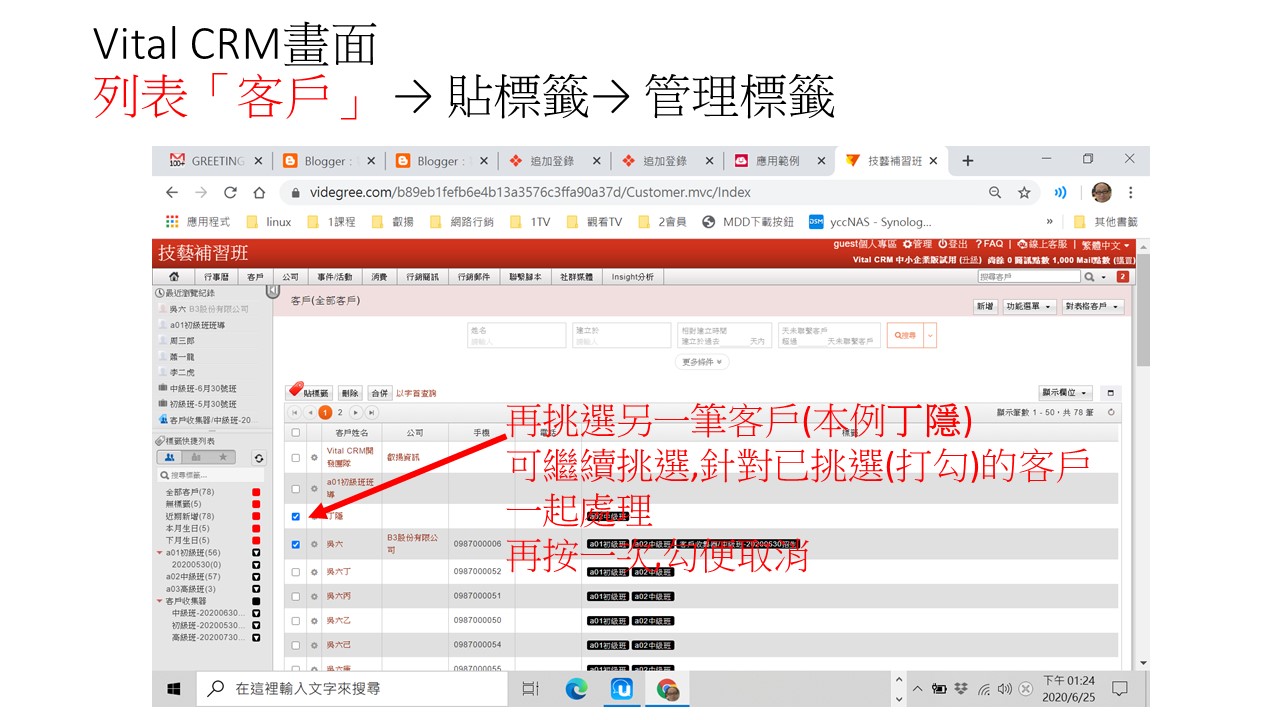Click the 搜尋客戶 search field
Viewport: 1280px width, 720px height.
(x=1029, y=277)
